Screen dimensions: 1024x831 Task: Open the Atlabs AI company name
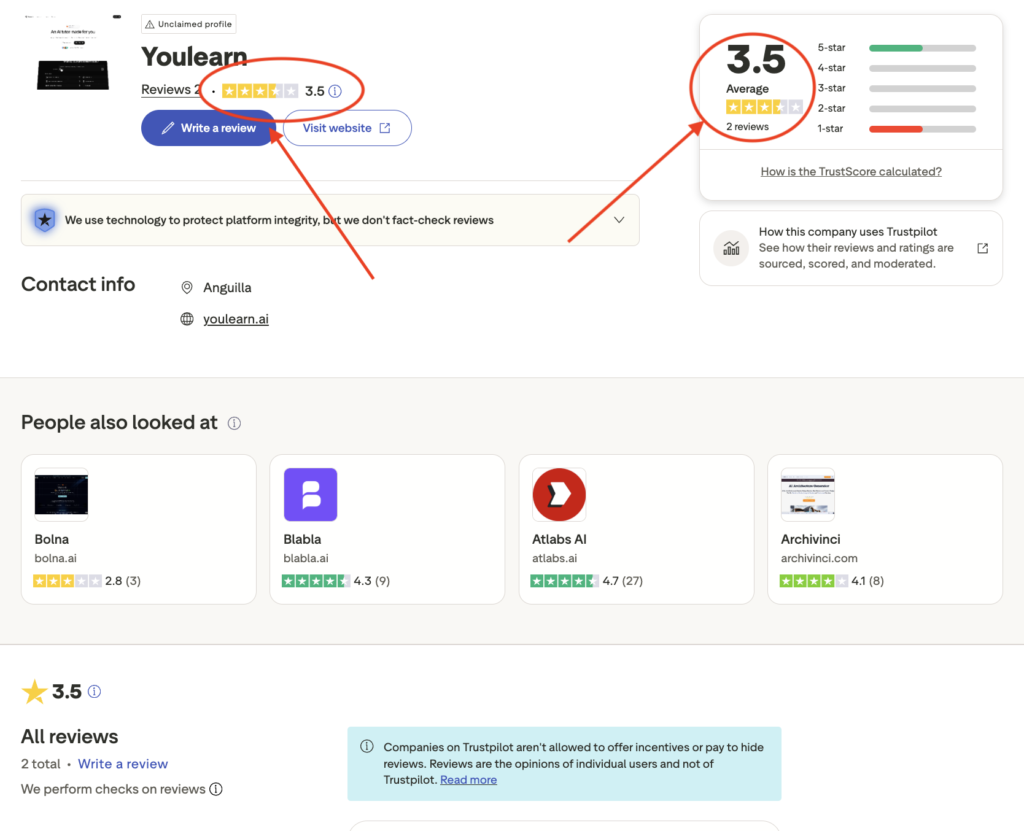pyautogui.click(x=559, y=539)
